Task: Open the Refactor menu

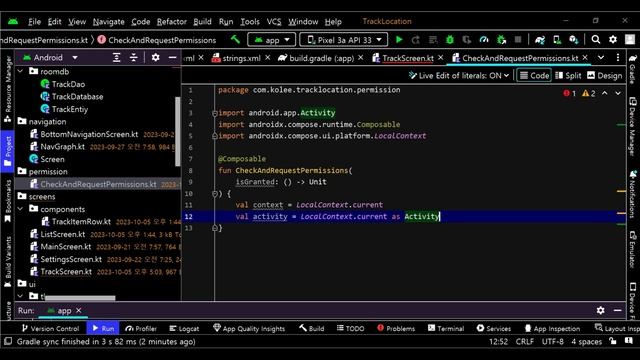Action: point(171,22)
